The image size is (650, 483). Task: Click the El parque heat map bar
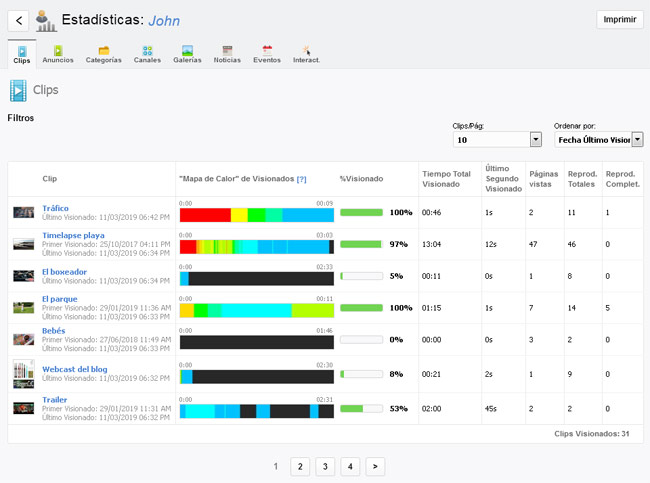pyautogui.click(x=257, y=311)
